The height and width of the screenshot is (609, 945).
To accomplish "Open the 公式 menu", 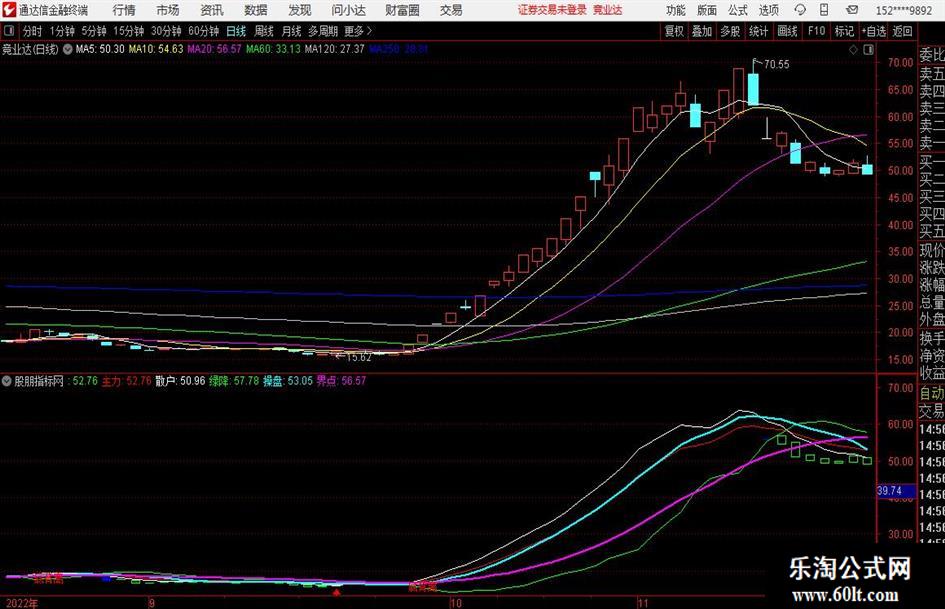I will click(x=738, y=10).
